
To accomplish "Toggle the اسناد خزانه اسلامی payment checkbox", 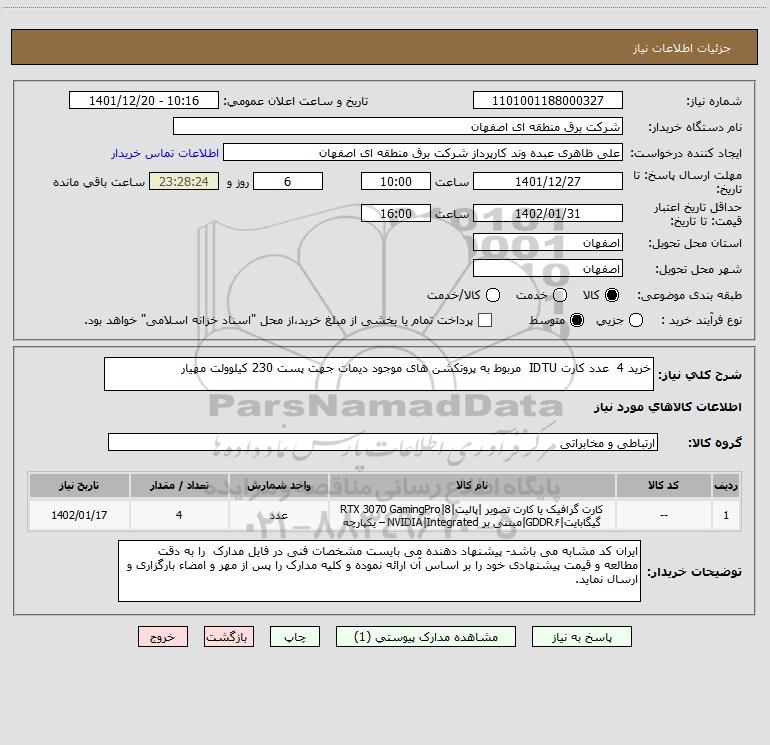I will point(485,320).
